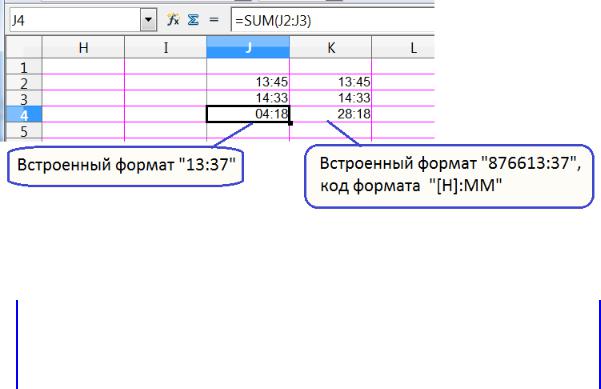Select row 1 header
The height and width of the screenshot is (389, 601).
click(x=24, y=67)
